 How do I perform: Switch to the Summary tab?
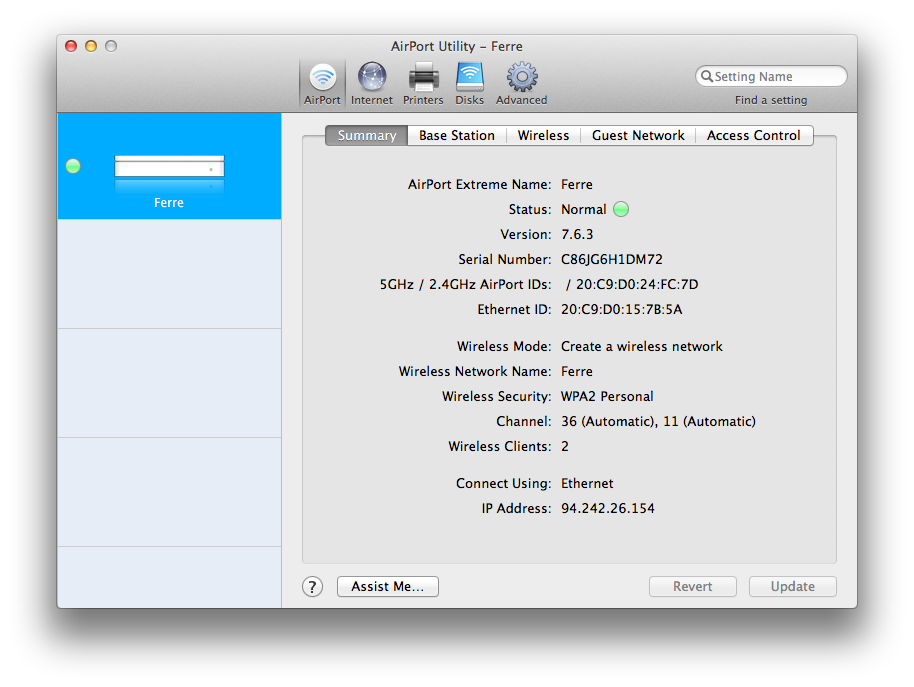[367, 136]
